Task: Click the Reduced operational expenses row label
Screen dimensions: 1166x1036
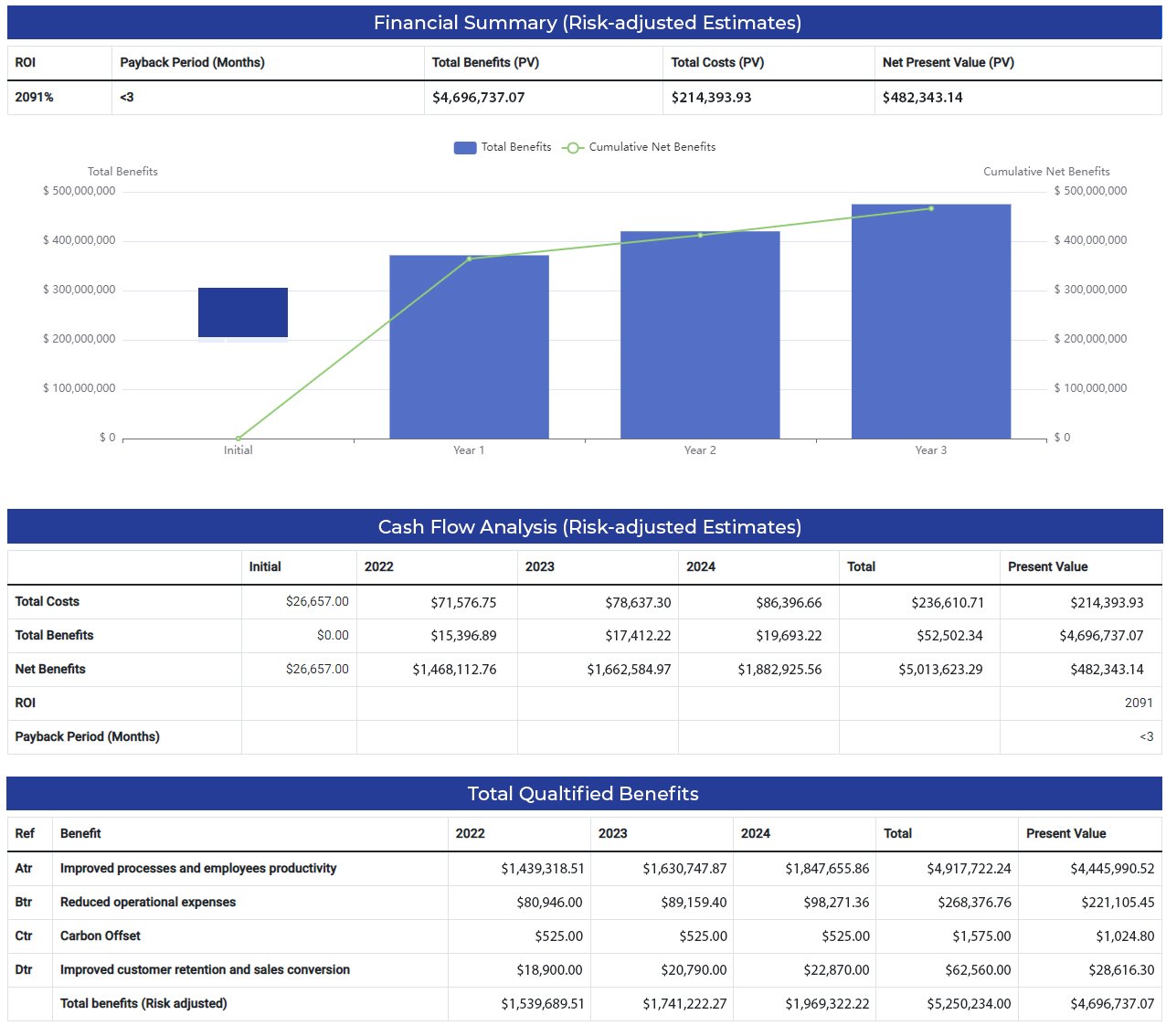Action: click(148, 903)
